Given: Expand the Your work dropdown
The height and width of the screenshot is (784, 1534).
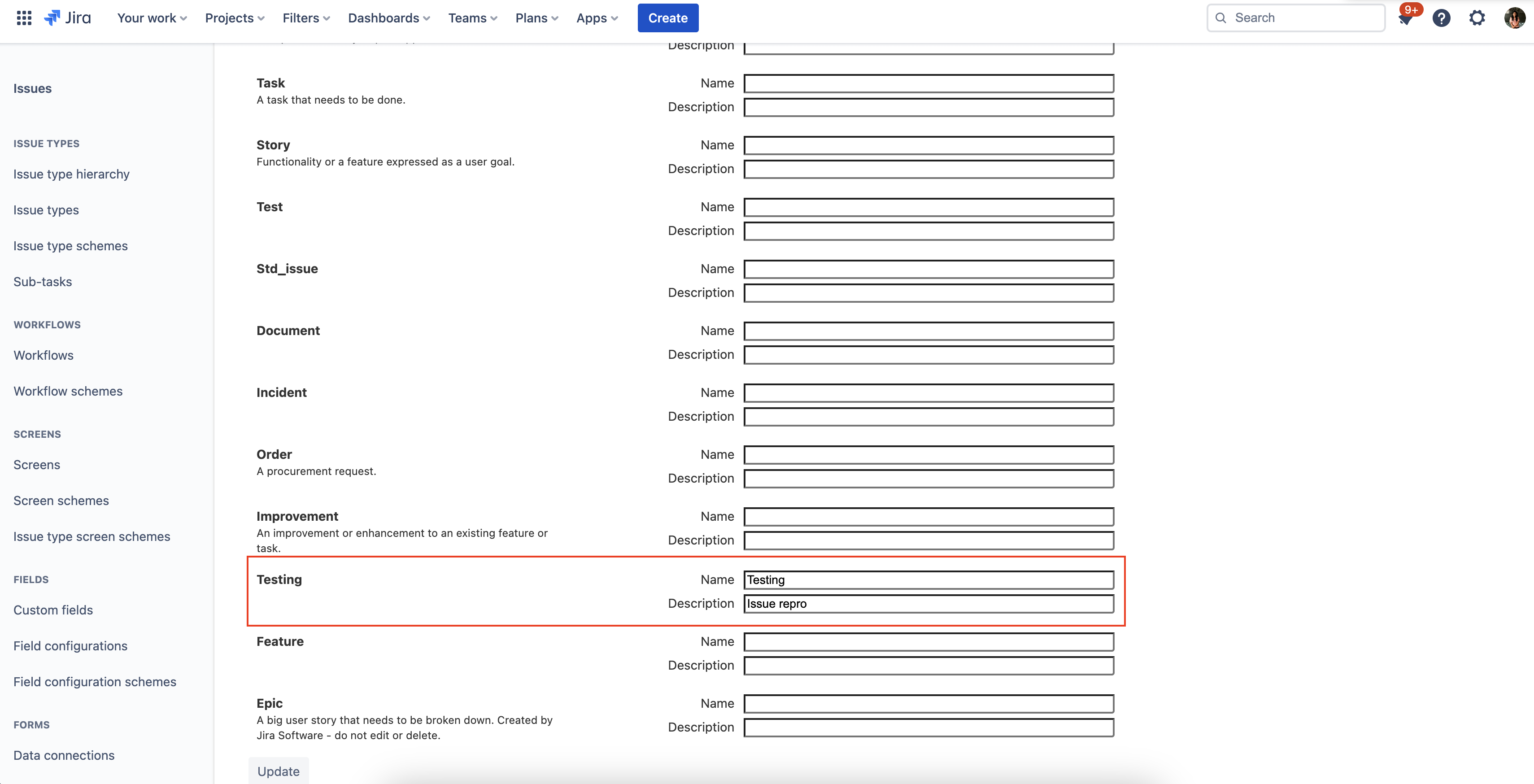Looking at the screenshot, I should click(x=152, y=18).
